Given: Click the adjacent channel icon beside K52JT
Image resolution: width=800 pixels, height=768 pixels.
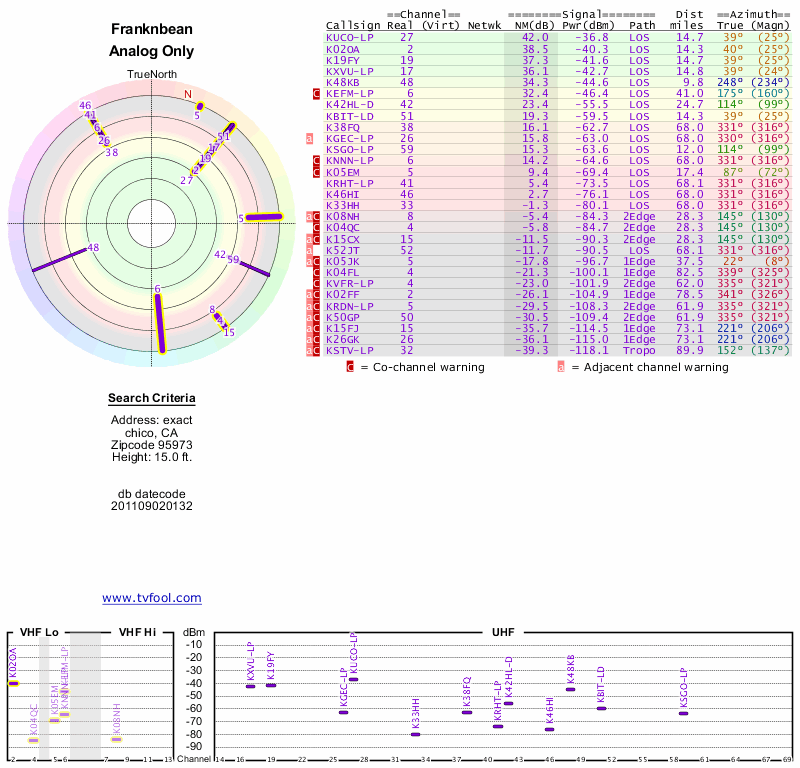Looking at the screenshot, I should click(x=310, y=250).
